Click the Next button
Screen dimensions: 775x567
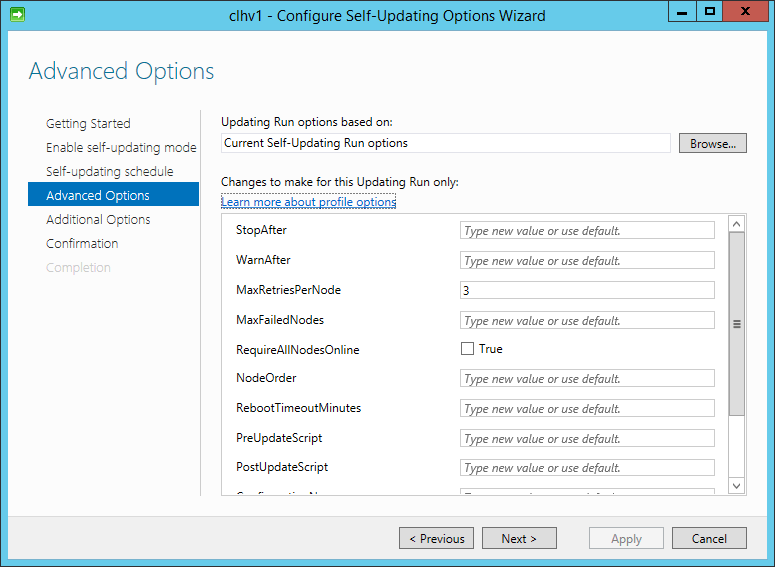point(519,538)
